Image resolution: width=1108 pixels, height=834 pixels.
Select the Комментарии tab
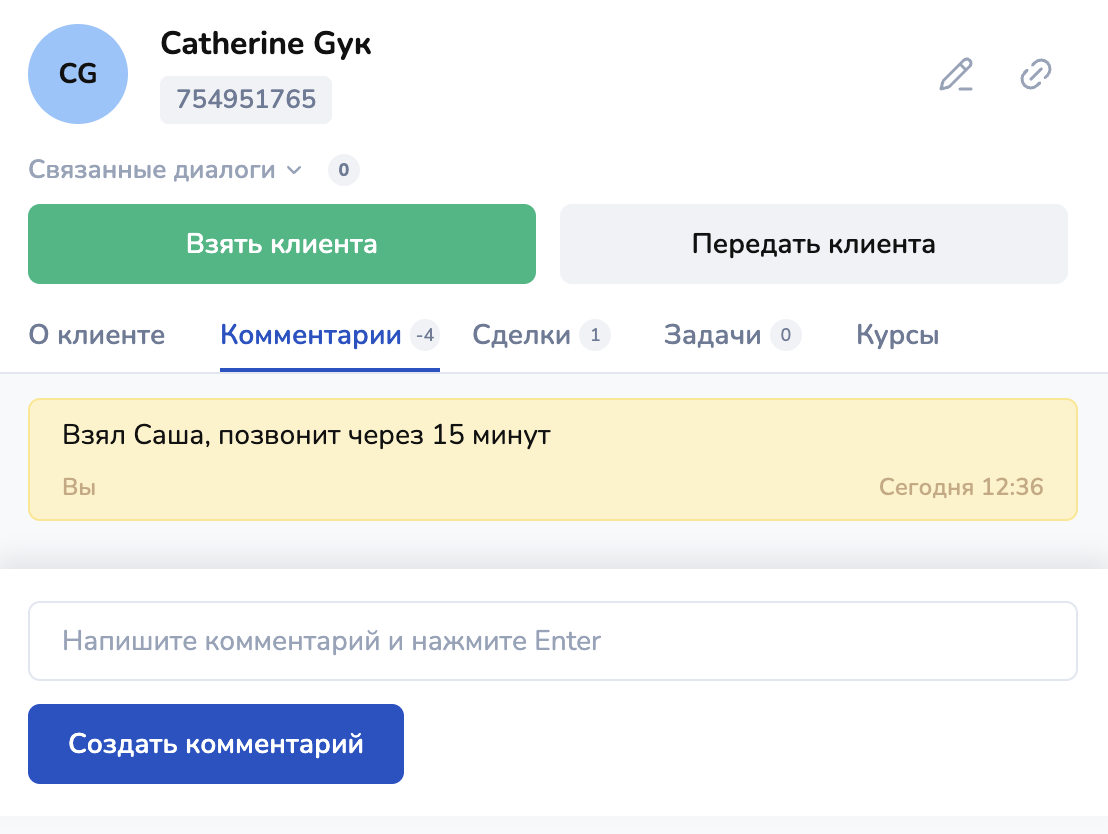pyautogui.click(x=311, y=335)
